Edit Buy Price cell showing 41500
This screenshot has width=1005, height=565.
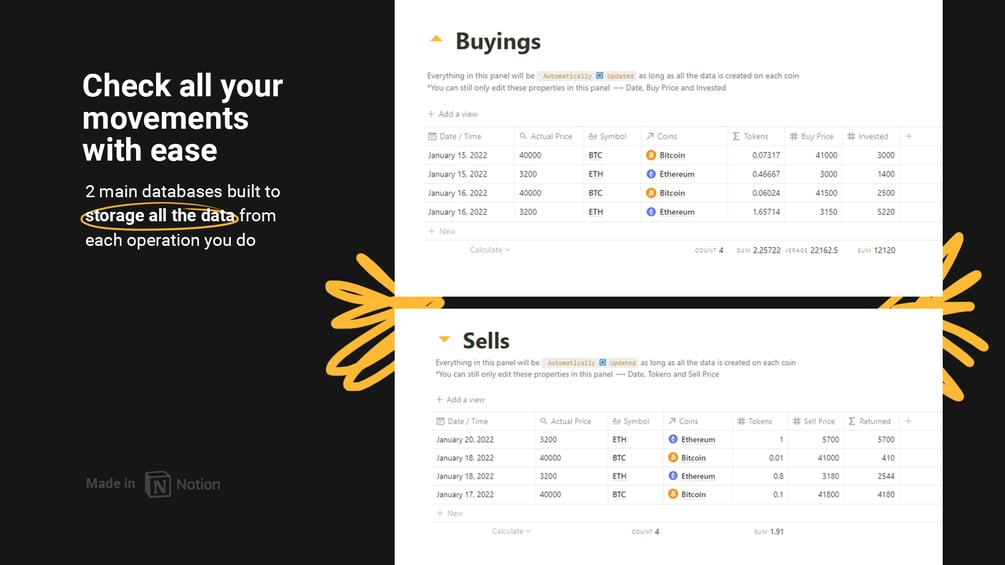[x=814, y=193]
